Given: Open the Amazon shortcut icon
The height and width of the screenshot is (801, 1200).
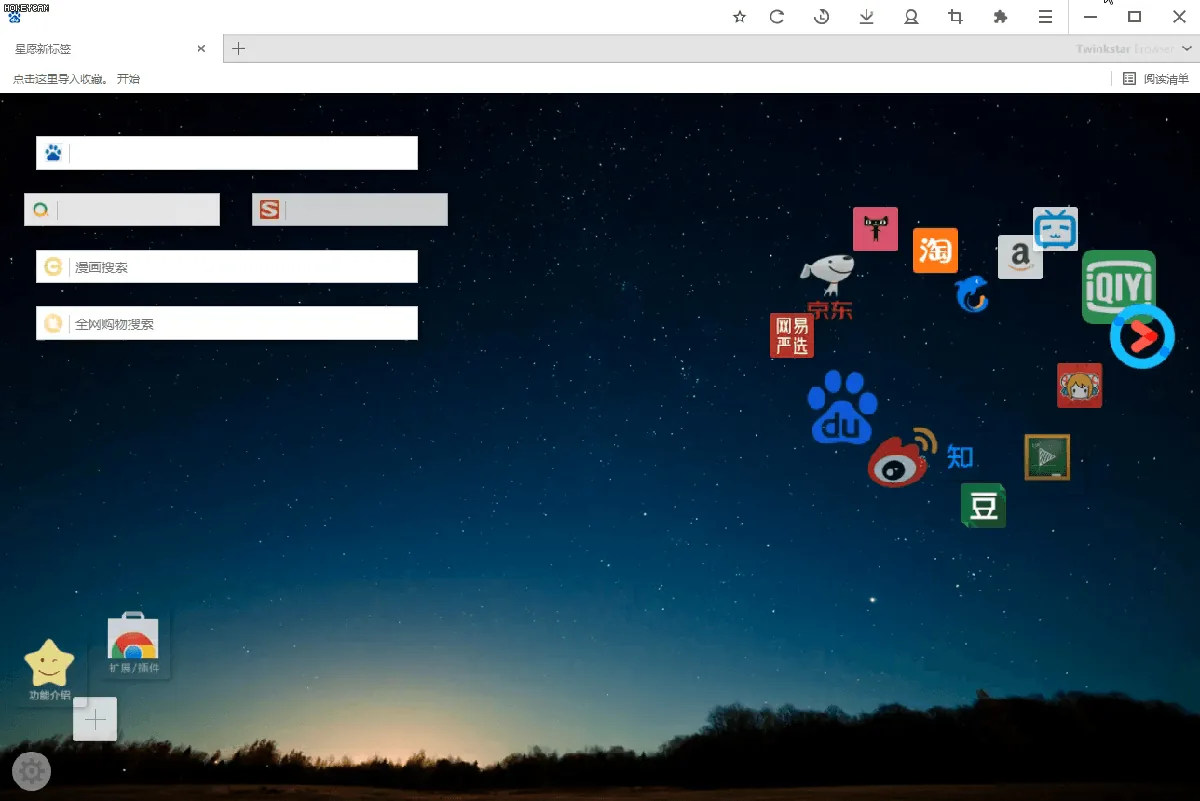Looking at the screenshot, I should coord(1020,257).
